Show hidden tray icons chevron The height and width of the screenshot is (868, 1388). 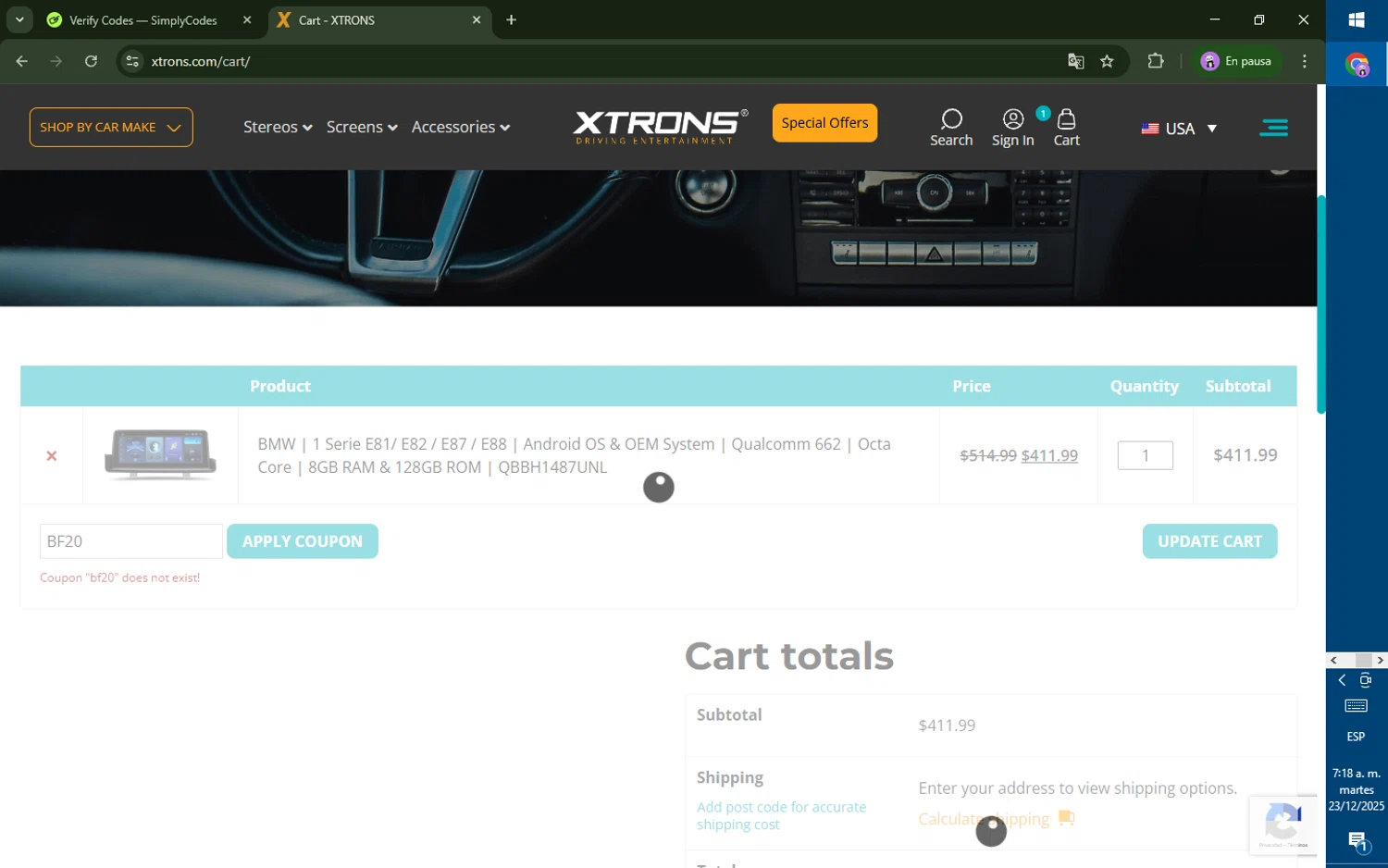point(1342,680)
